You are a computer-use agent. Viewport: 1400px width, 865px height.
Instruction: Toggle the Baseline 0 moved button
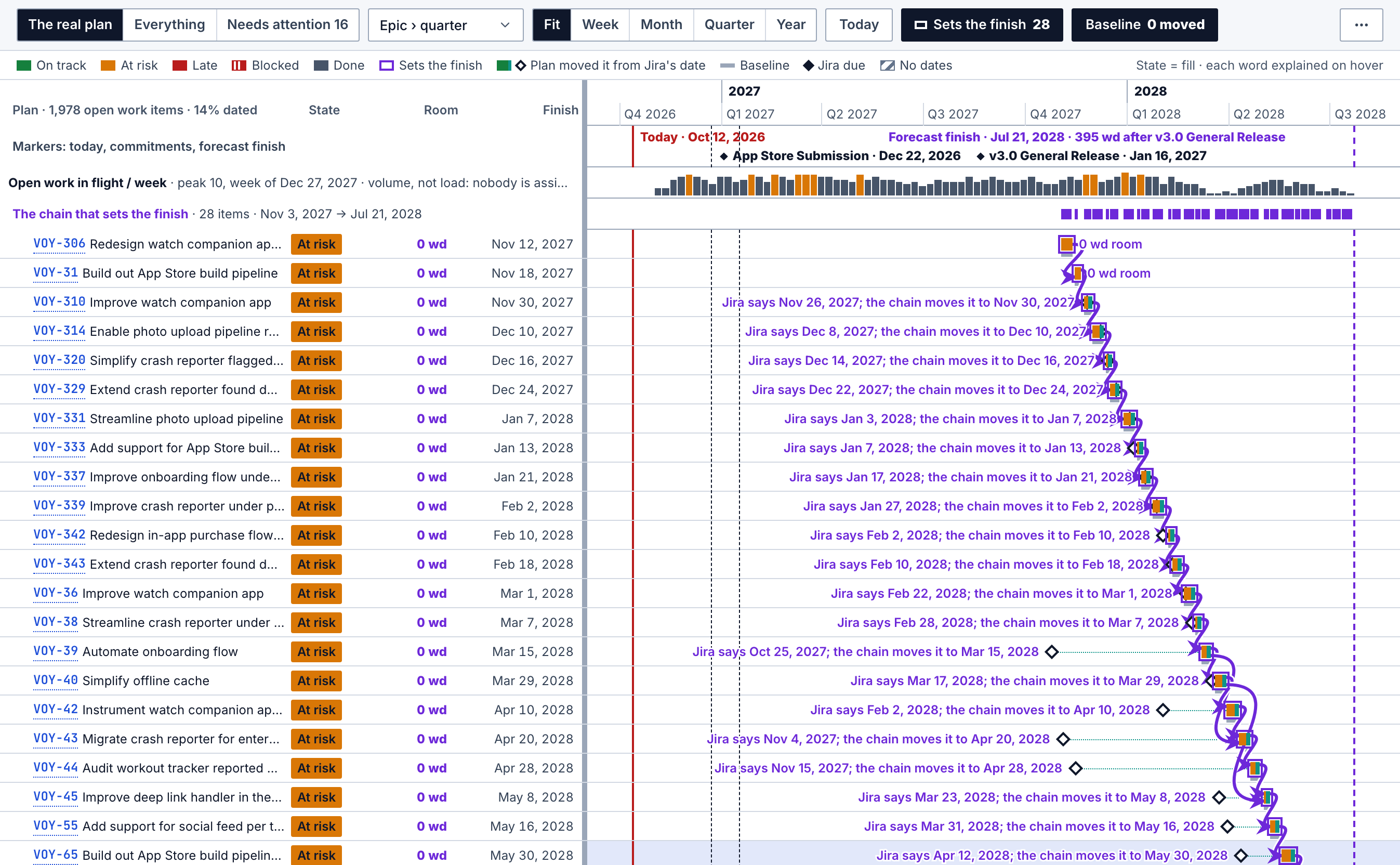(1144, 24)
